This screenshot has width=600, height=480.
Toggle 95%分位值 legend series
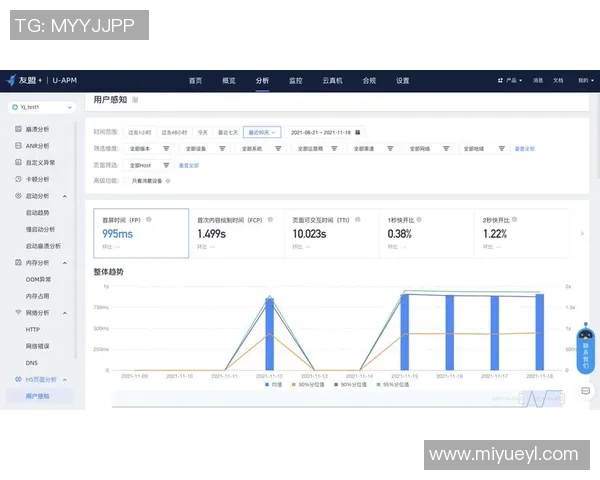coord(393,384)
